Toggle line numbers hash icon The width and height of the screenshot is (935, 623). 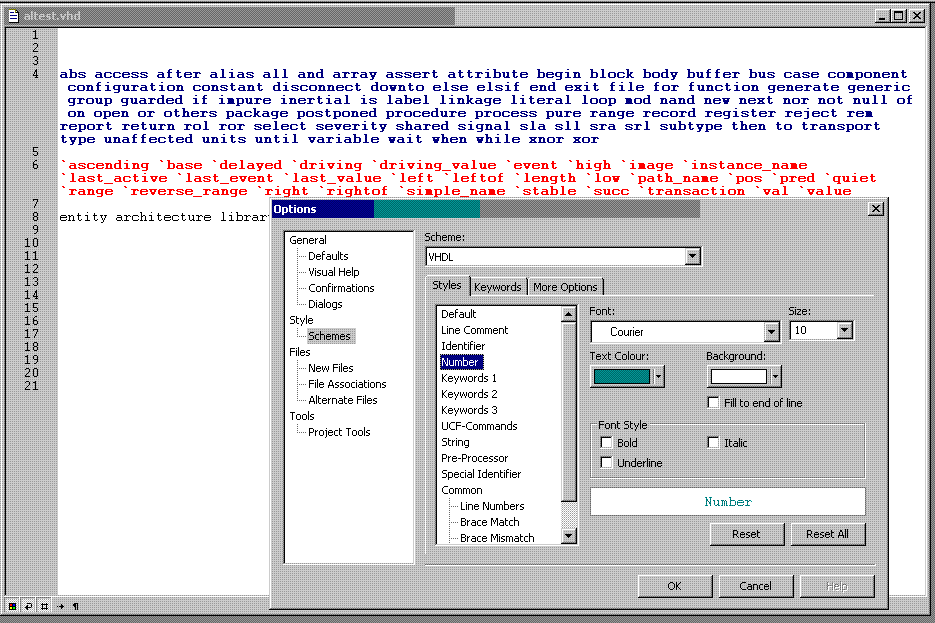point(44,606)
